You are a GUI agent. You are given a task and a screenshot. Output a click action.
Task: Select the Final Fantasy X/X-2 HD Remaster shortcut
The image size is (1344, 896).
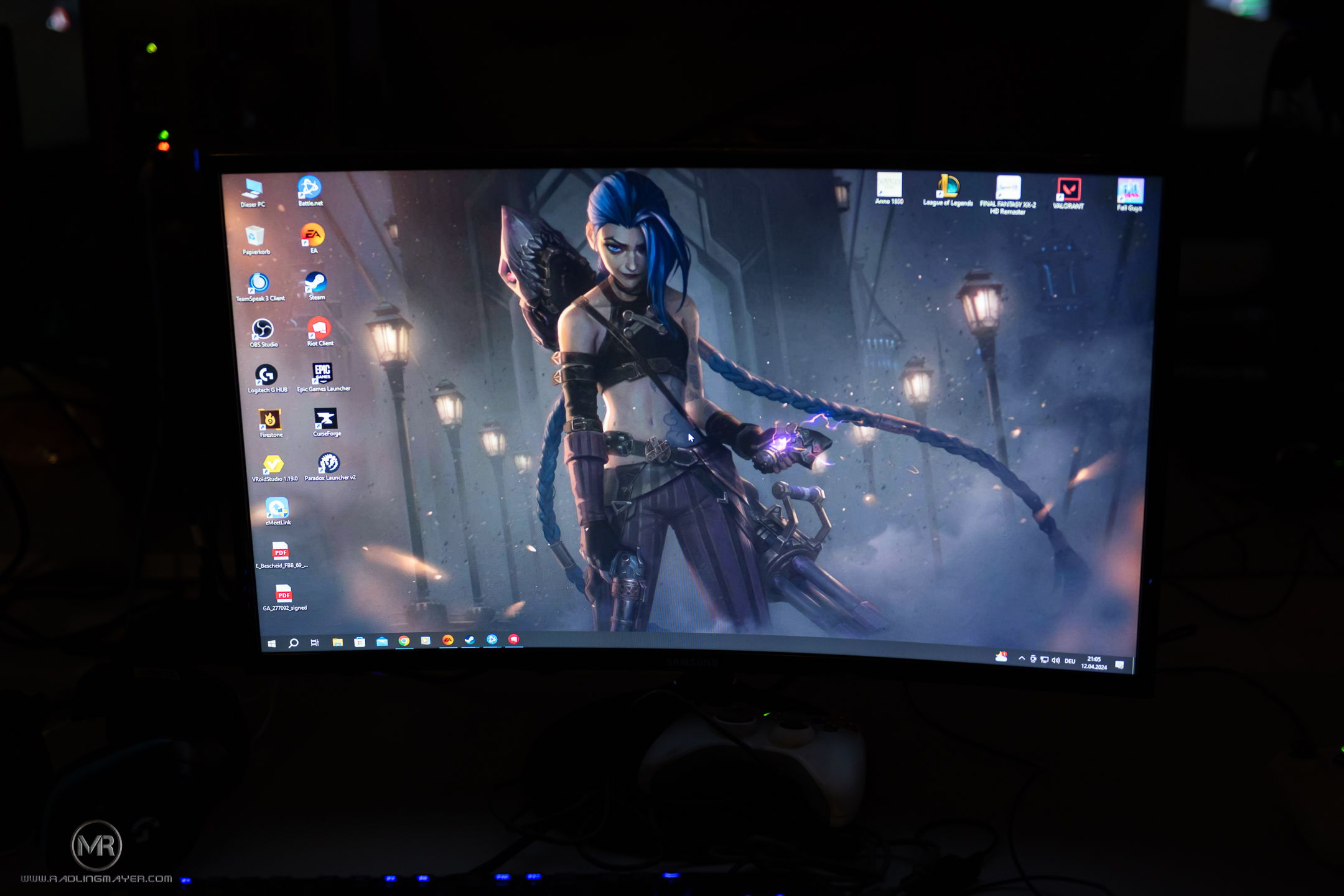1008,195
